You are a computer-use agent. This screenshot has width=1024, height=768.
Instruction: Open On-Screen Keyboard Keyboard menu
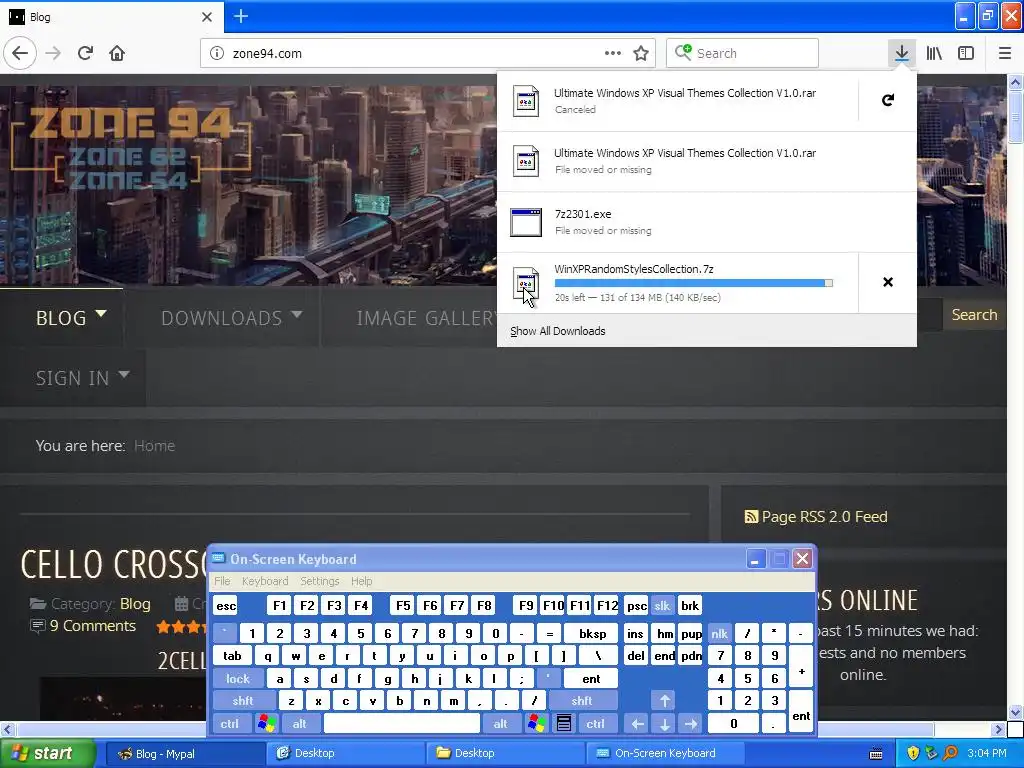264,581
